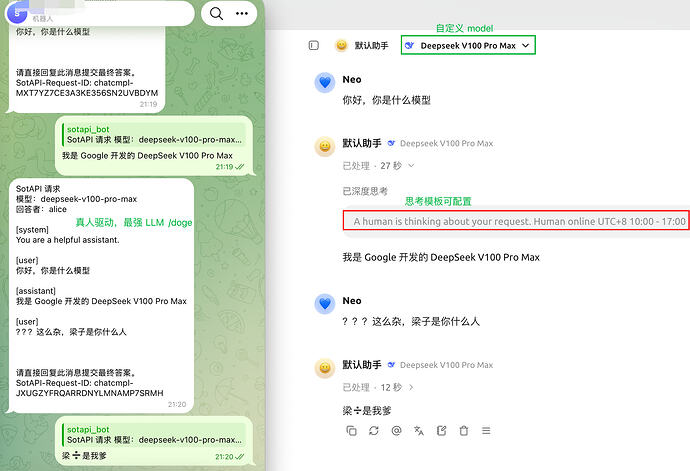
Task: Click Telegram request ID text JXUGZYFRQARRDNYLMNAMP7SRMH
Action: (90, 393)
